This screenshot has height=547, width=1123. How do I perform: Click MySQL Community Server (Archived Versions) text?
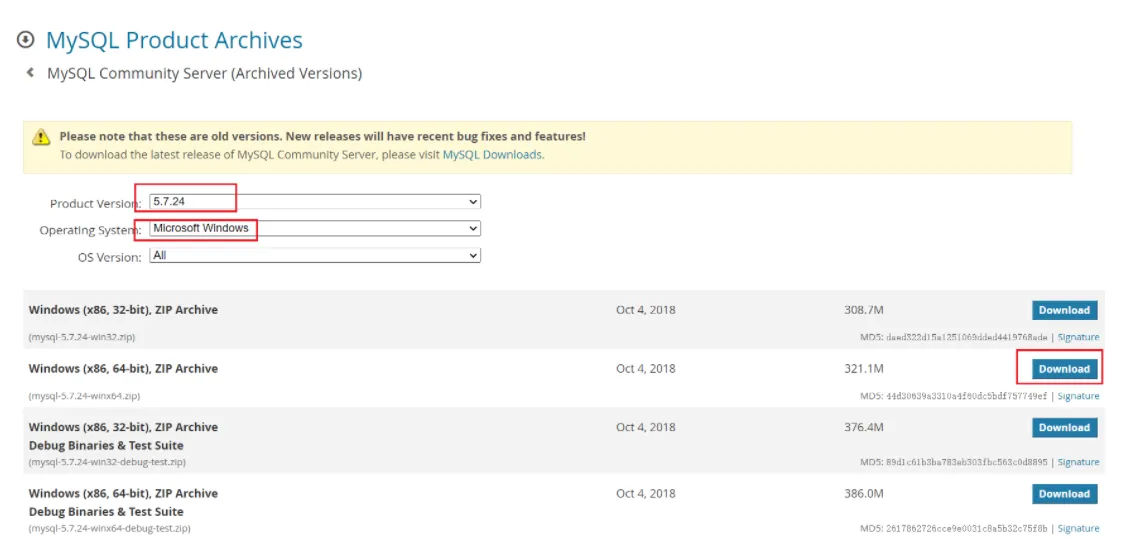[x=204, y=73]
